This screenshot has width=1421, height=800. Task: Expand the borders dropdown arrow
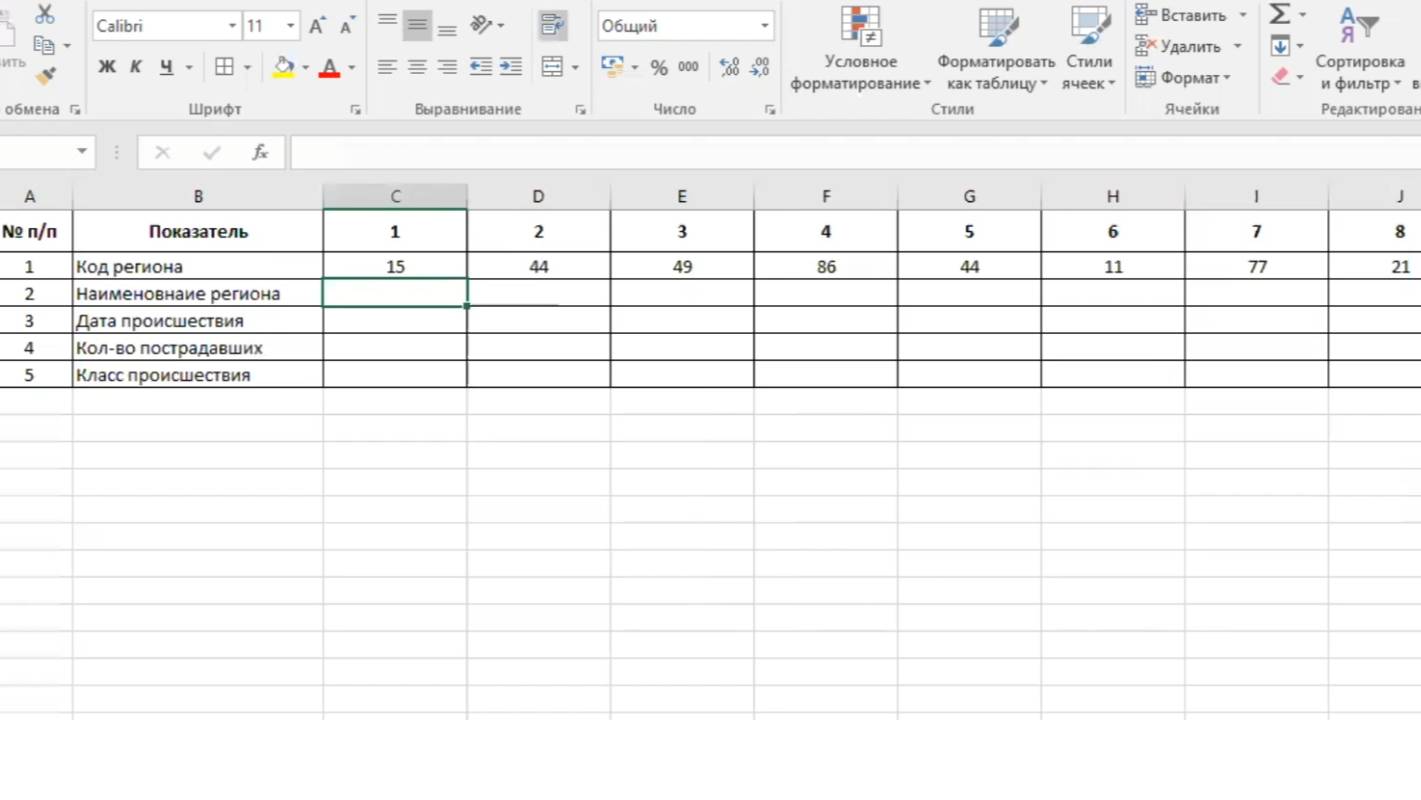[247, 68]
